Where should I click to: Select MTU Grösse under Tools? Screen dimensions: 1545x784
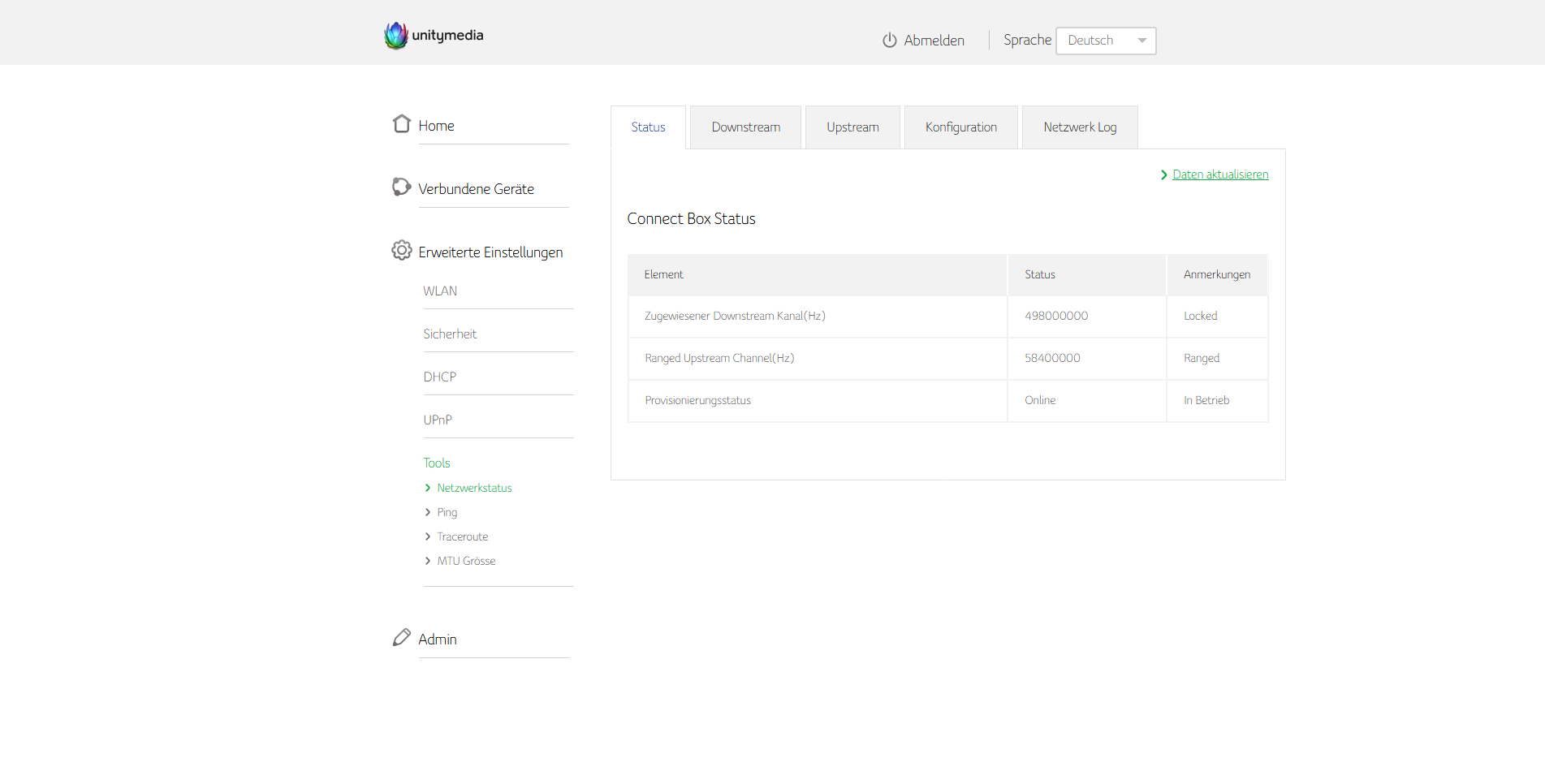tap(466, 561)
